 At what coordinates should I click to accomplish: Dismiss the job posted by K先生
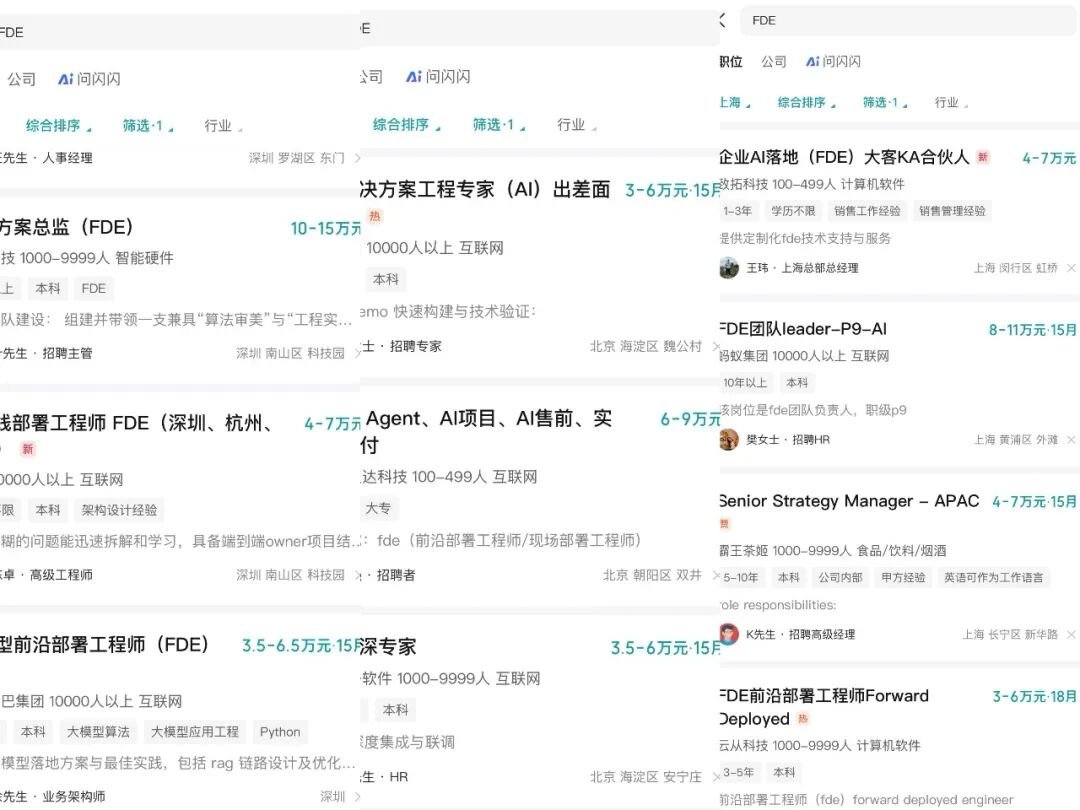click(x=1071, y=634)
